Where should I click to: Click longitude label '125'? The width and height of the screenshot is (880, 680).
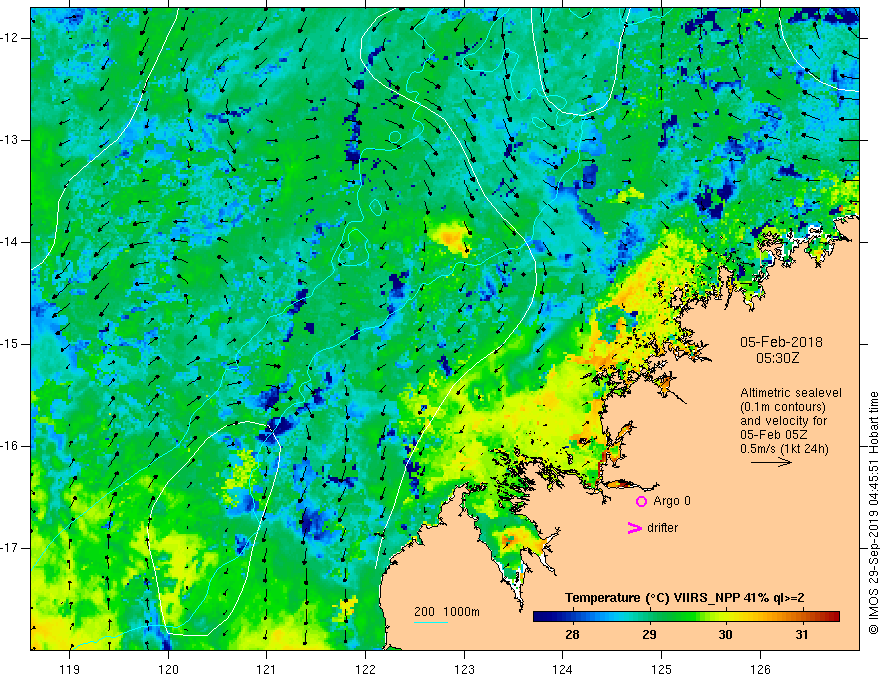pos(662,669)
